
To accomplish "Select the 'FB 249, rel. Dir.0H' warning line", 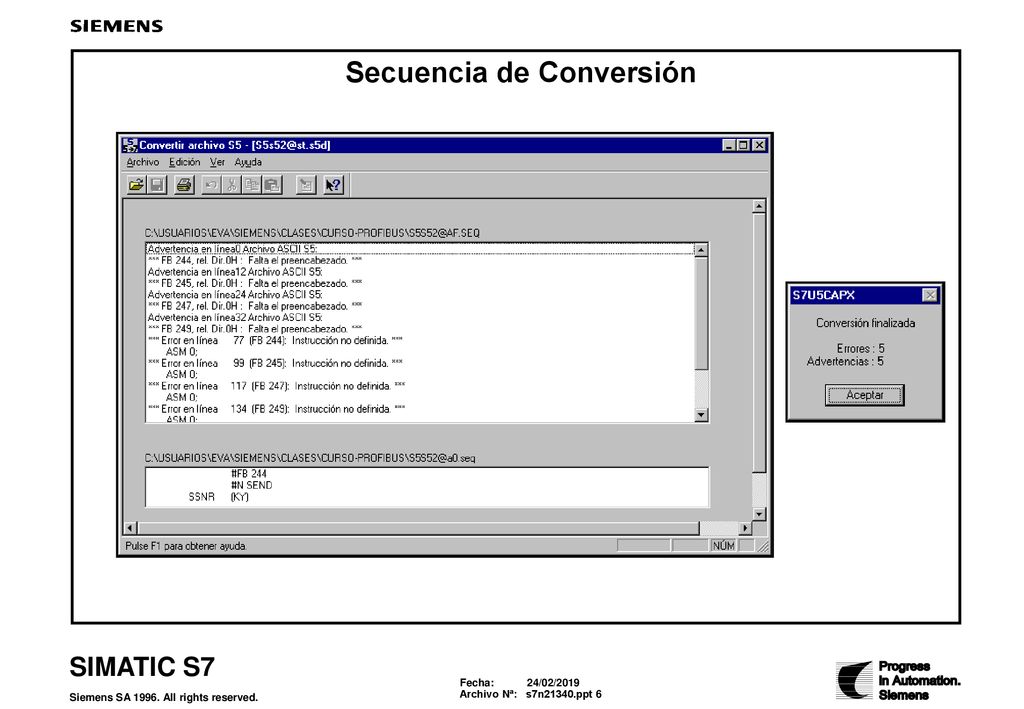I will [420, 329].
